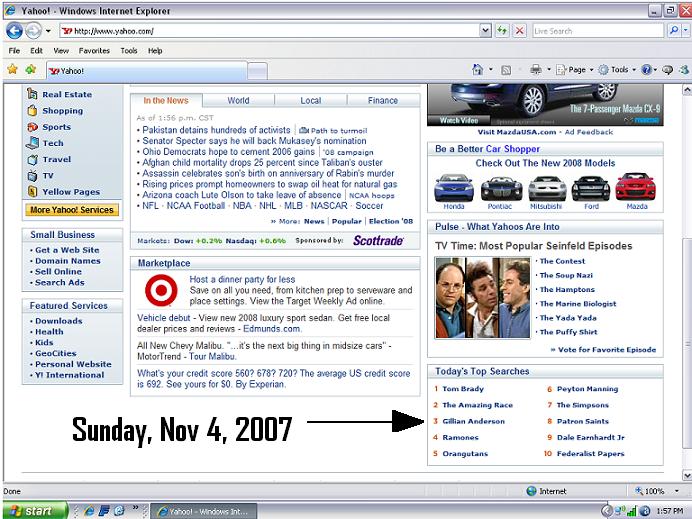Image resolution: width=692 pixels, height=519 pixels.
Task: Open GeoCities under Featured Services
Action: [x=56, y=353]
